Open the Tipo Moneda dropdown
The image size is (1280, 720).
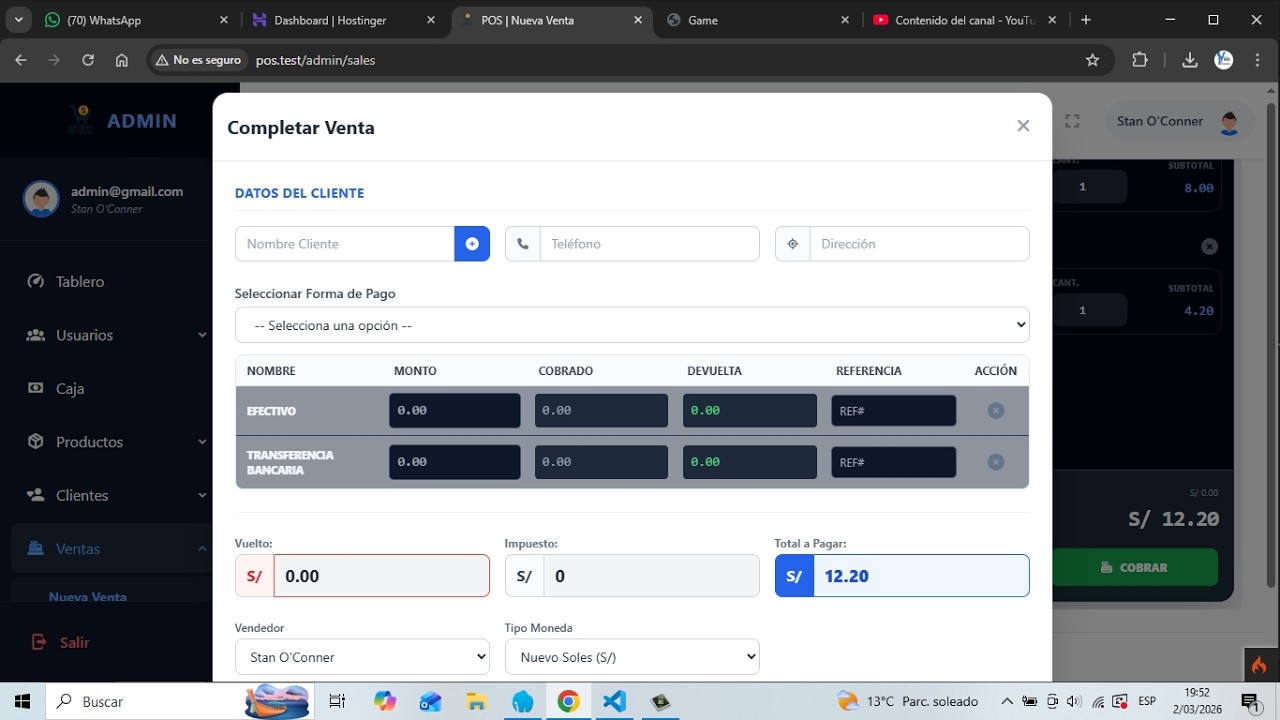[x=632, y=657]
